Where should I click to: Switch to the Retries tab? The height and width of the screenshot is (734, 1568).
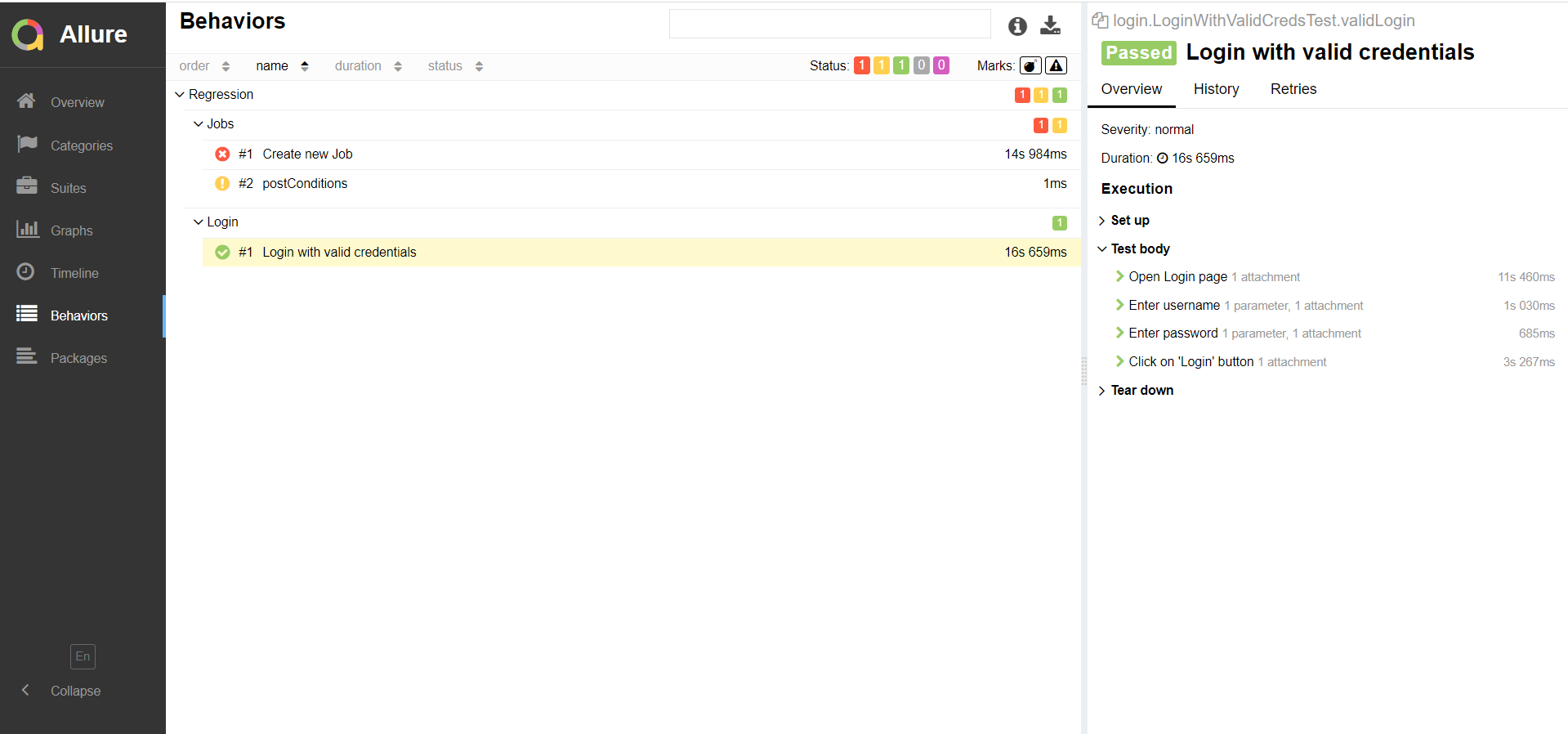pyautogui.click(x=1293, y=89)
